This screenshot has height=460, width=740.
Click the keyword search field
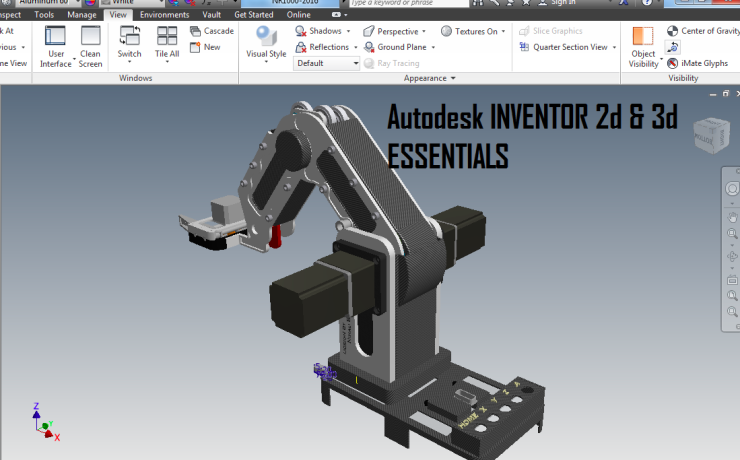click(408, 3)
